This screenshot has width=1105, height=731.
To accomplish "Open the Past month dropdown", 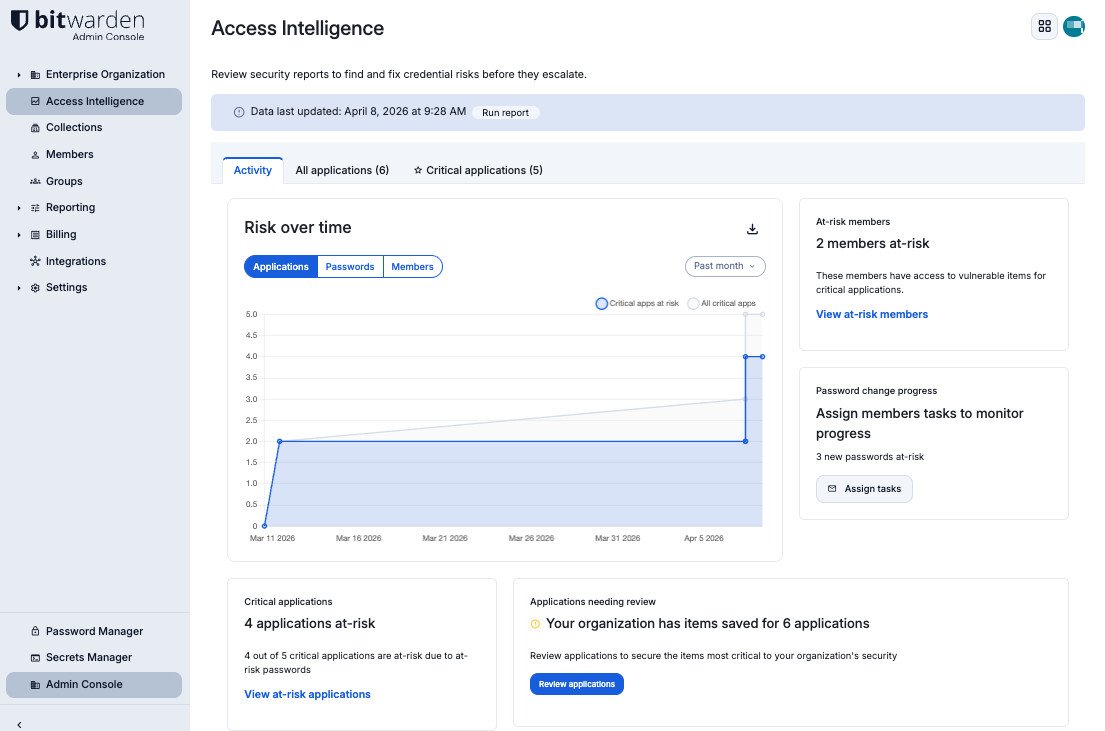I will tap(724, 266).
